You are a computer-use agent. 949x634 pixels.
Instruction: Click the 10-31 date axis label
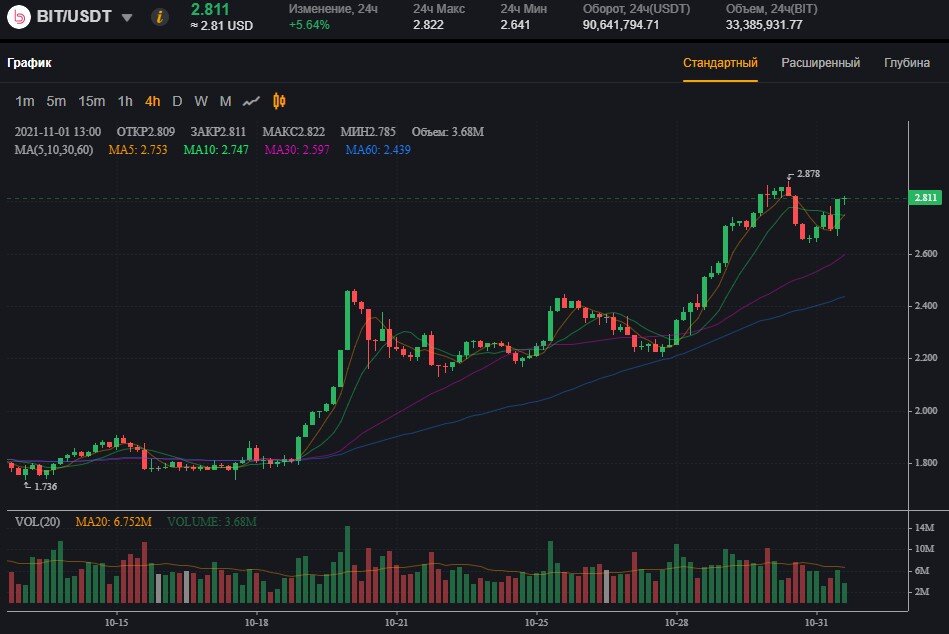coord(816,623)
